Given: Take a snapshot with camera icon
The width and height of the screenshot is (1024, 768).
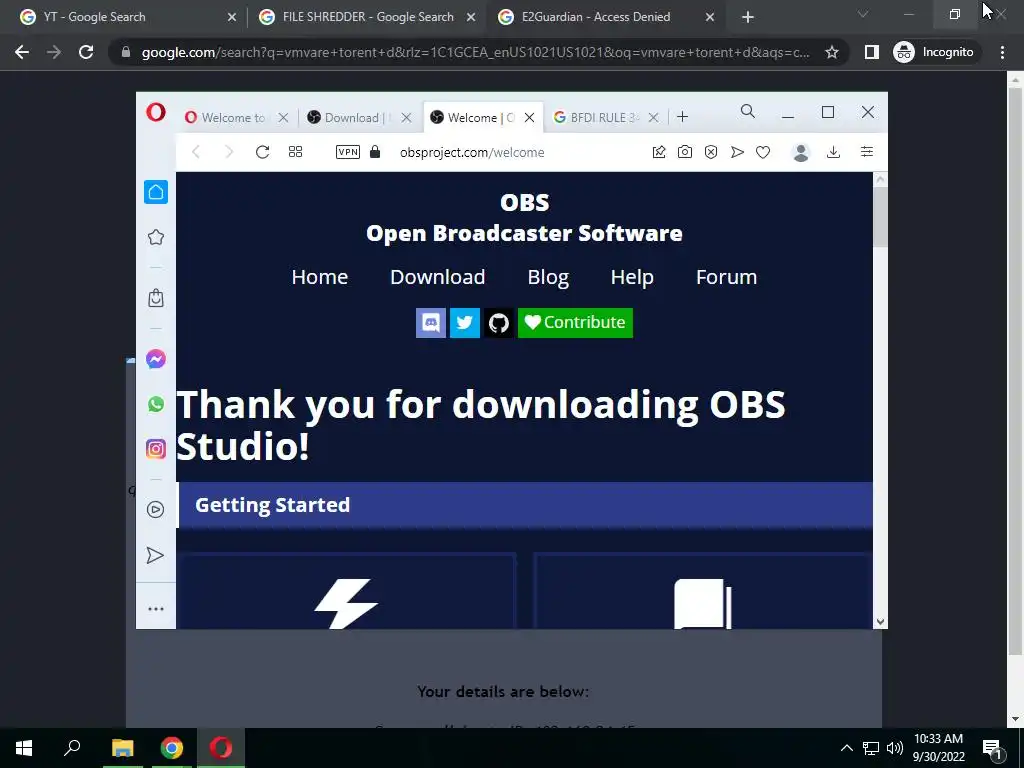Looking at the screenshot, I should [x=684, y=152].
